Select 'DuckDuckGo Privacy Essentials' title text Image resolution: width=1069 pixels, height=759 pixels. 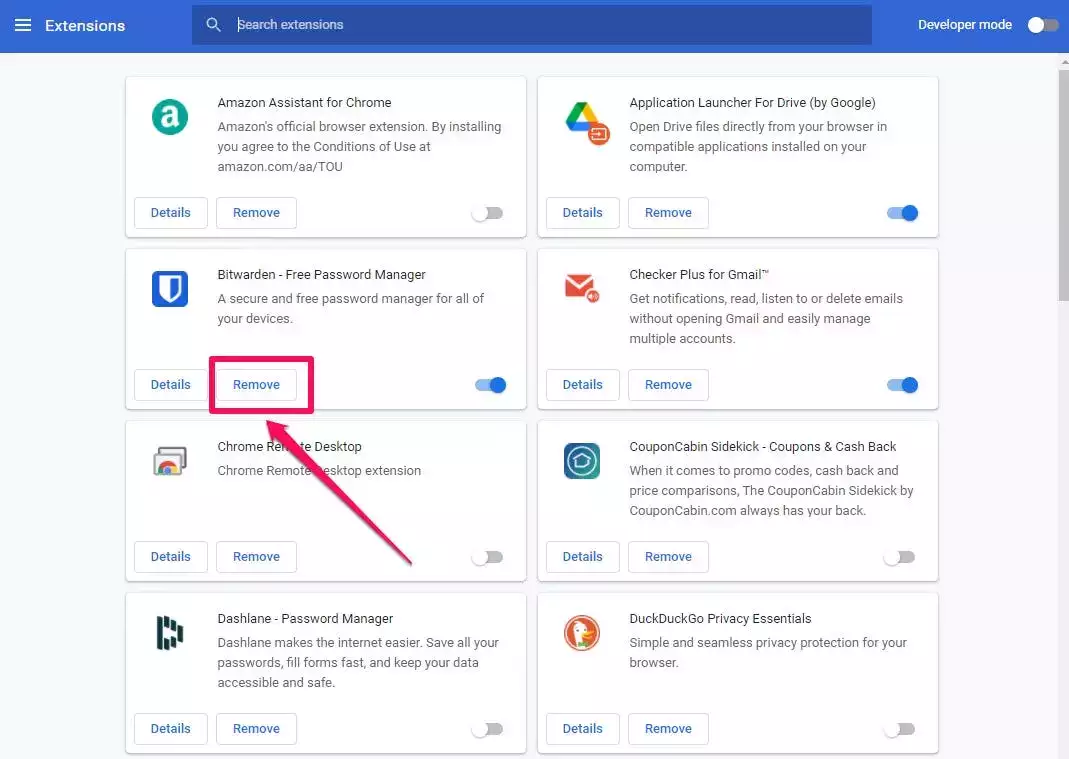(x=720, y=619)
